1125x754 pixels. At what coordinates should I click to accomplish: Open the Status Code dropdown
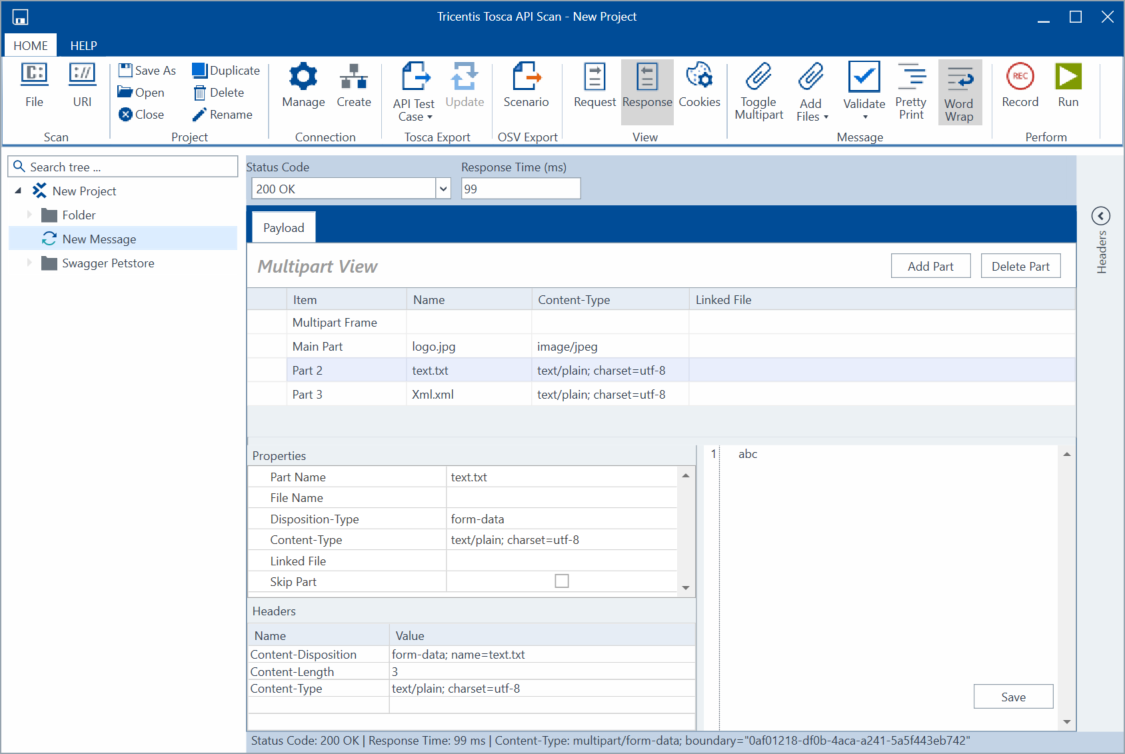click(x=443, y=189)
